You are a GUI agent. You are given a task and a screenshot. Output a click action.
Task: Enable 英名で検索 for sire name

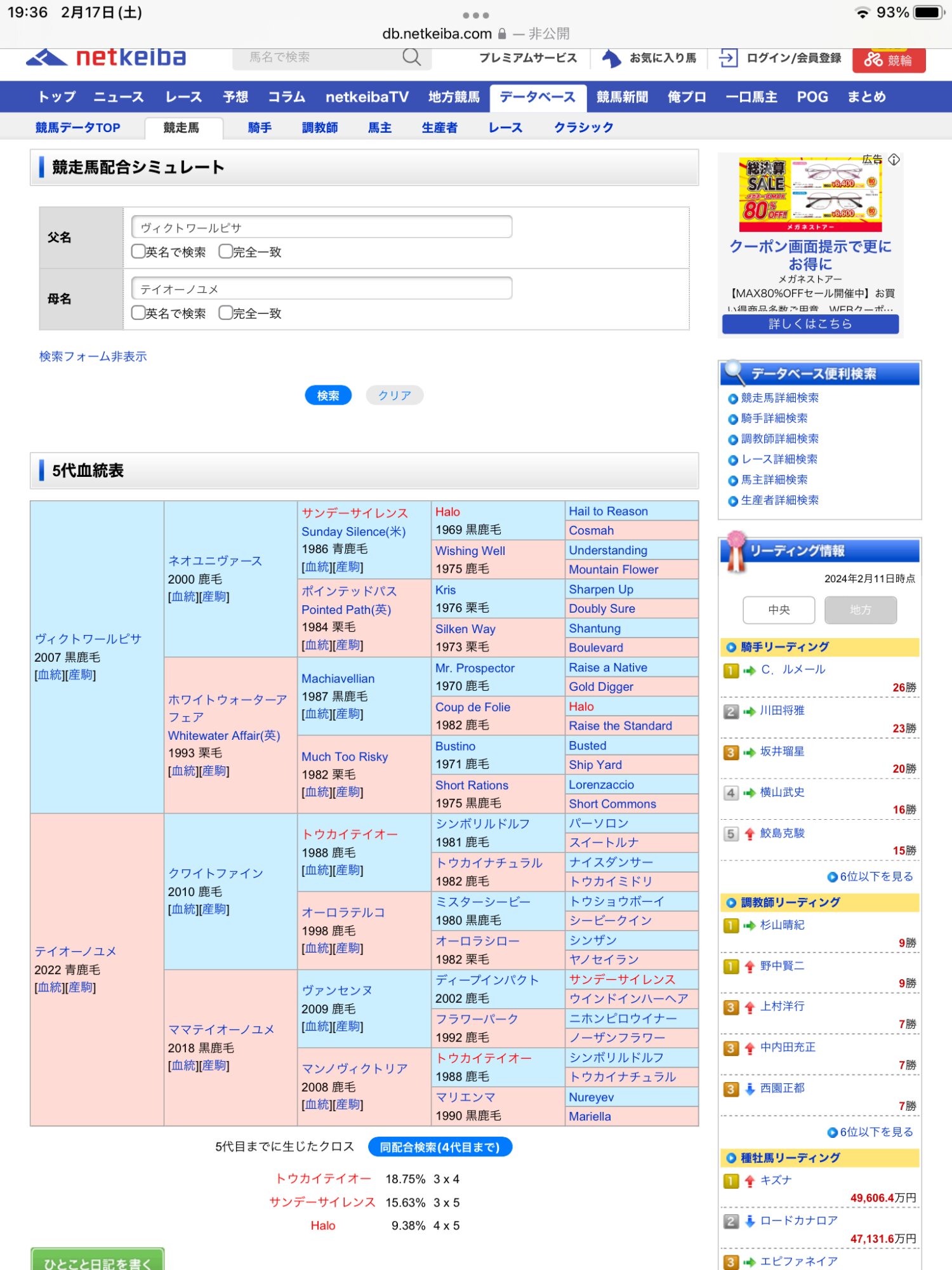coord(138,251)
